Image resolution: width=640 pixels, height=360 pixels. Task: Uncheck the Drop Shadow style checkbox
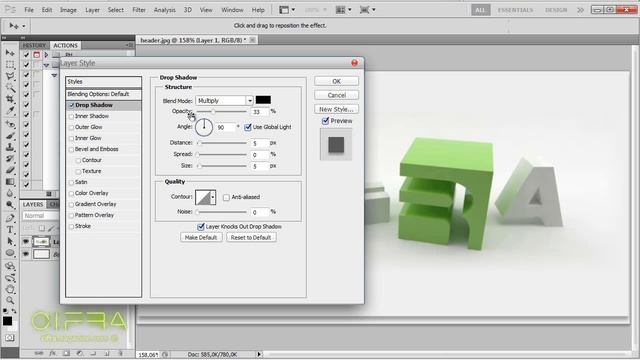(x=71, y=105)
